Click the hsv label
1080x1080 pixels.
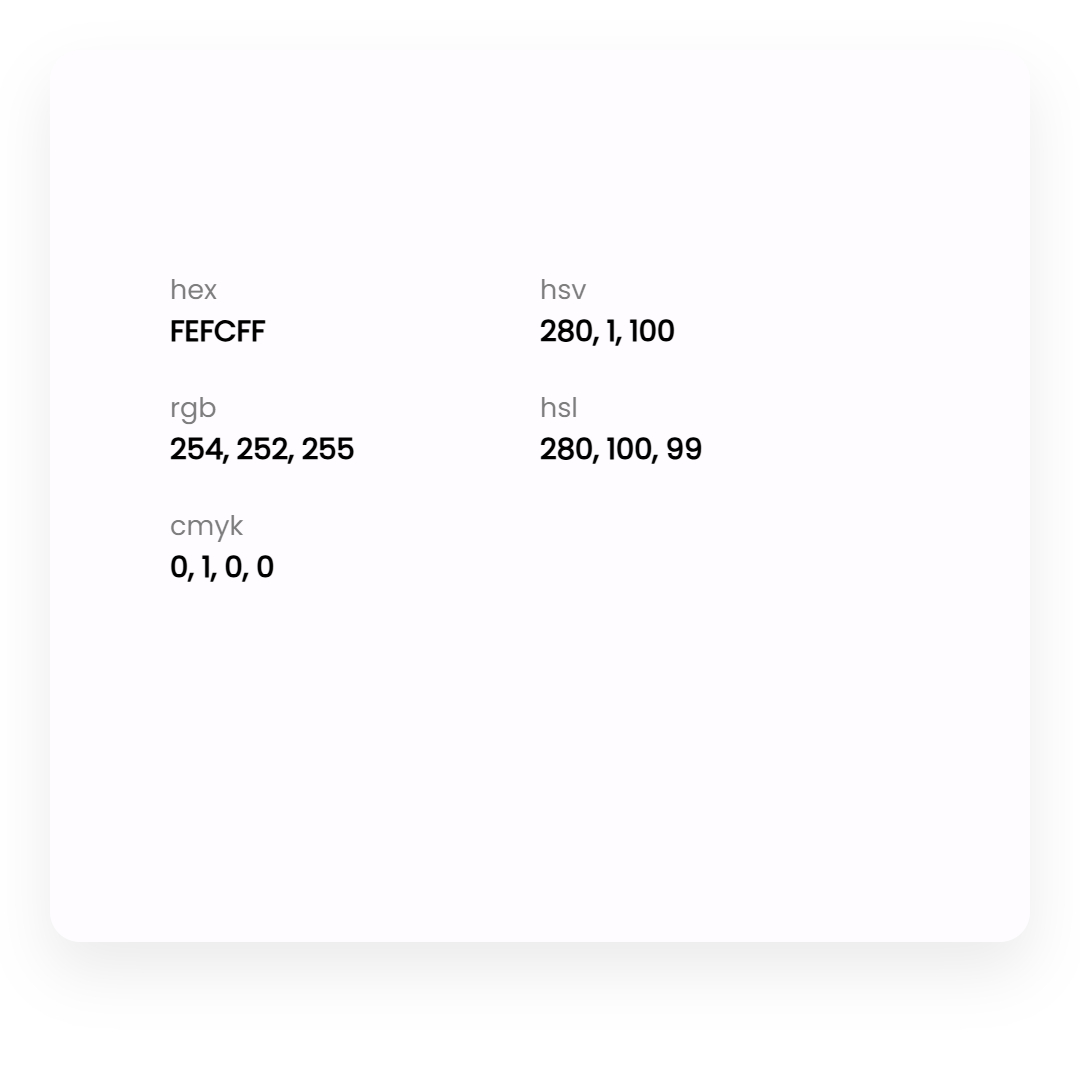tap(563, 290)
